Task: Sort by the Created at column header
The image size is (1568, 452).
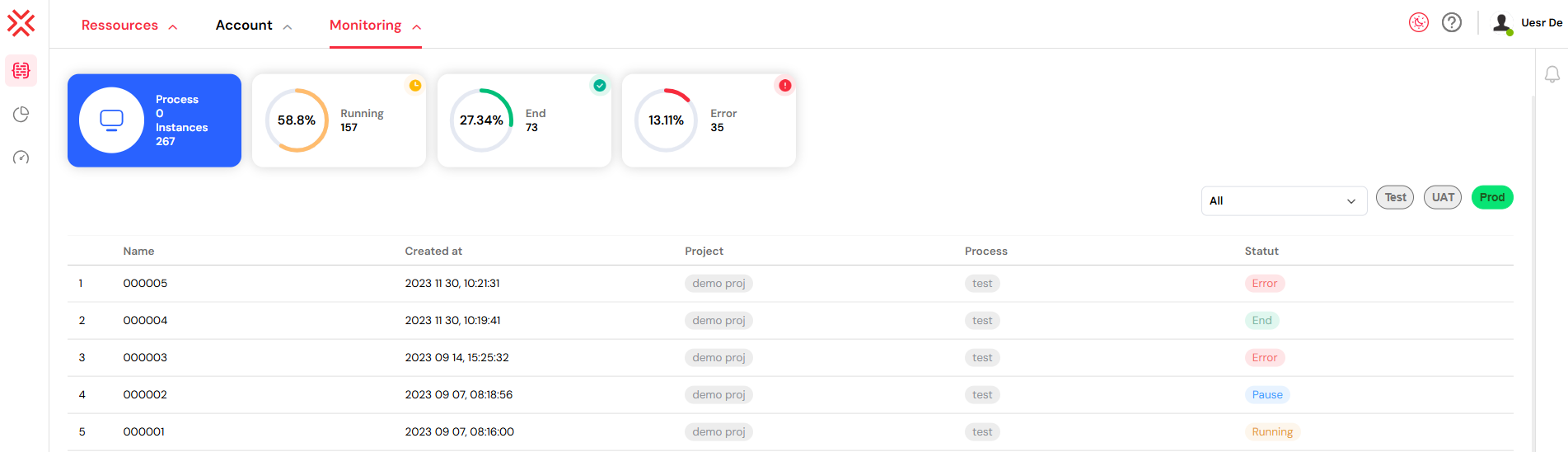Action: [433, 251]
